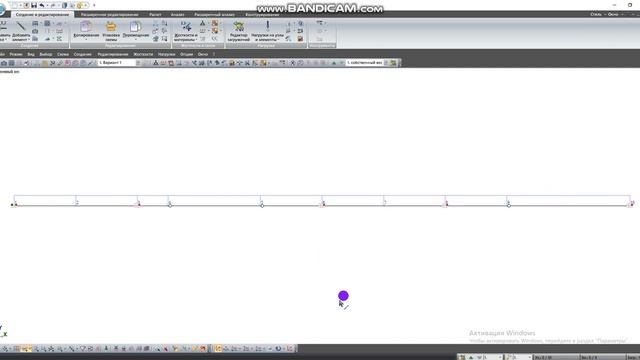Select the beam node labeled 7

[x=384, y=203]
